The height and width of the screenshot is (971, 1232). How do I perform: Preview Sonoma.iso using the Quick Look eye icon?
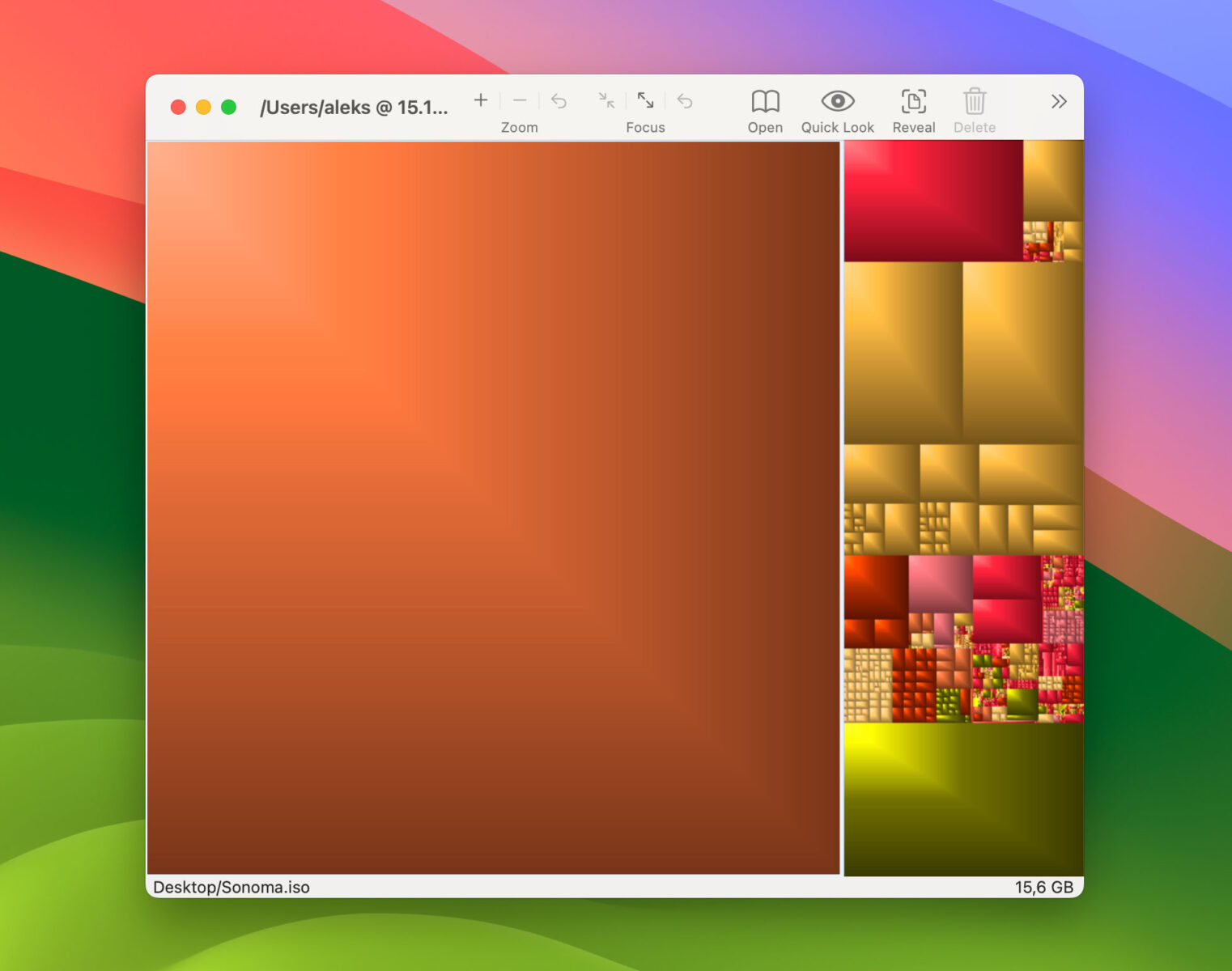pyautogui.click(x=837, y=102)
